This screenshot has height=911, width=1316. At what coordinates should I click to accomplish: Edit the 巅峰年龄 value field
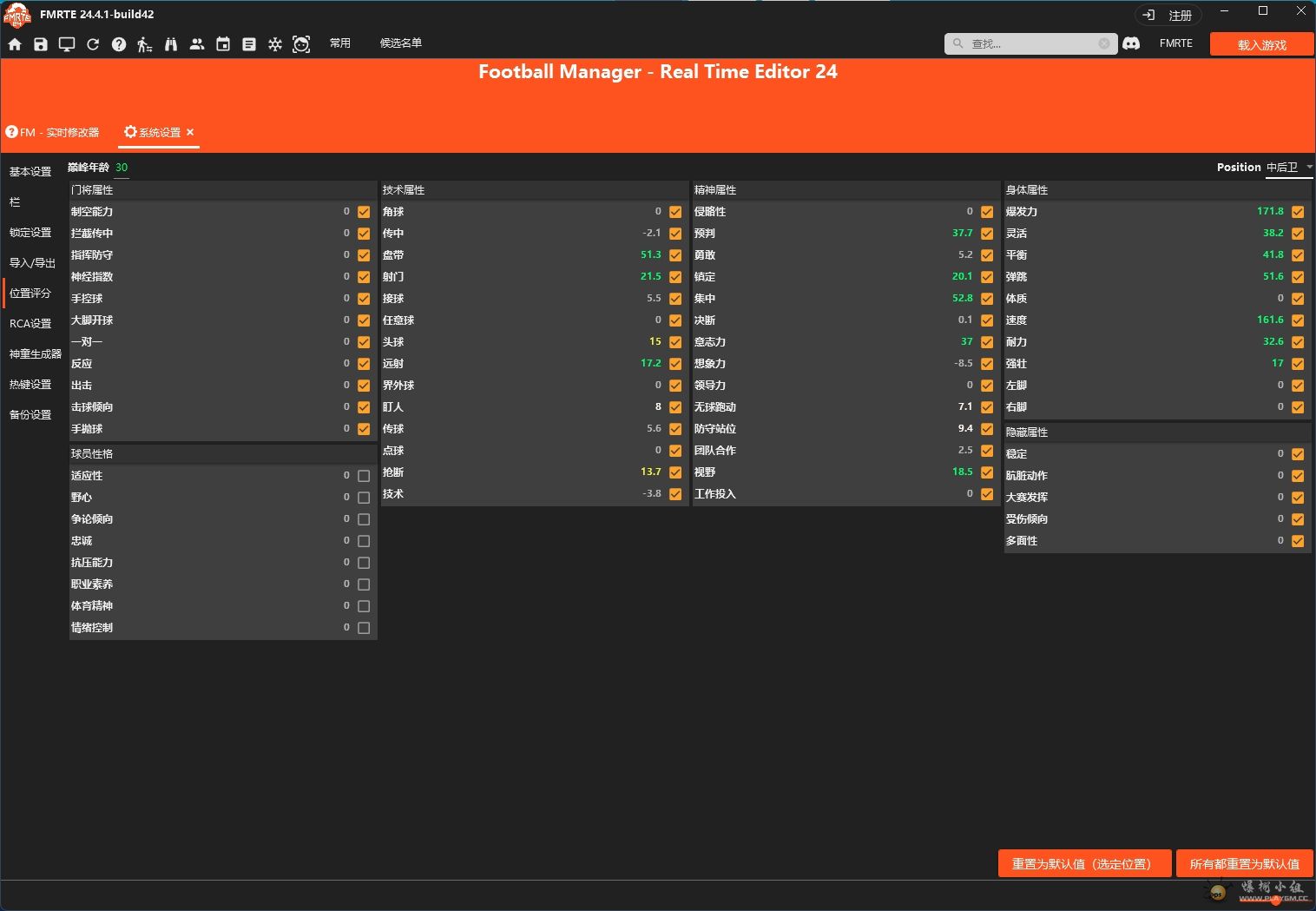(x=121, y=168)
